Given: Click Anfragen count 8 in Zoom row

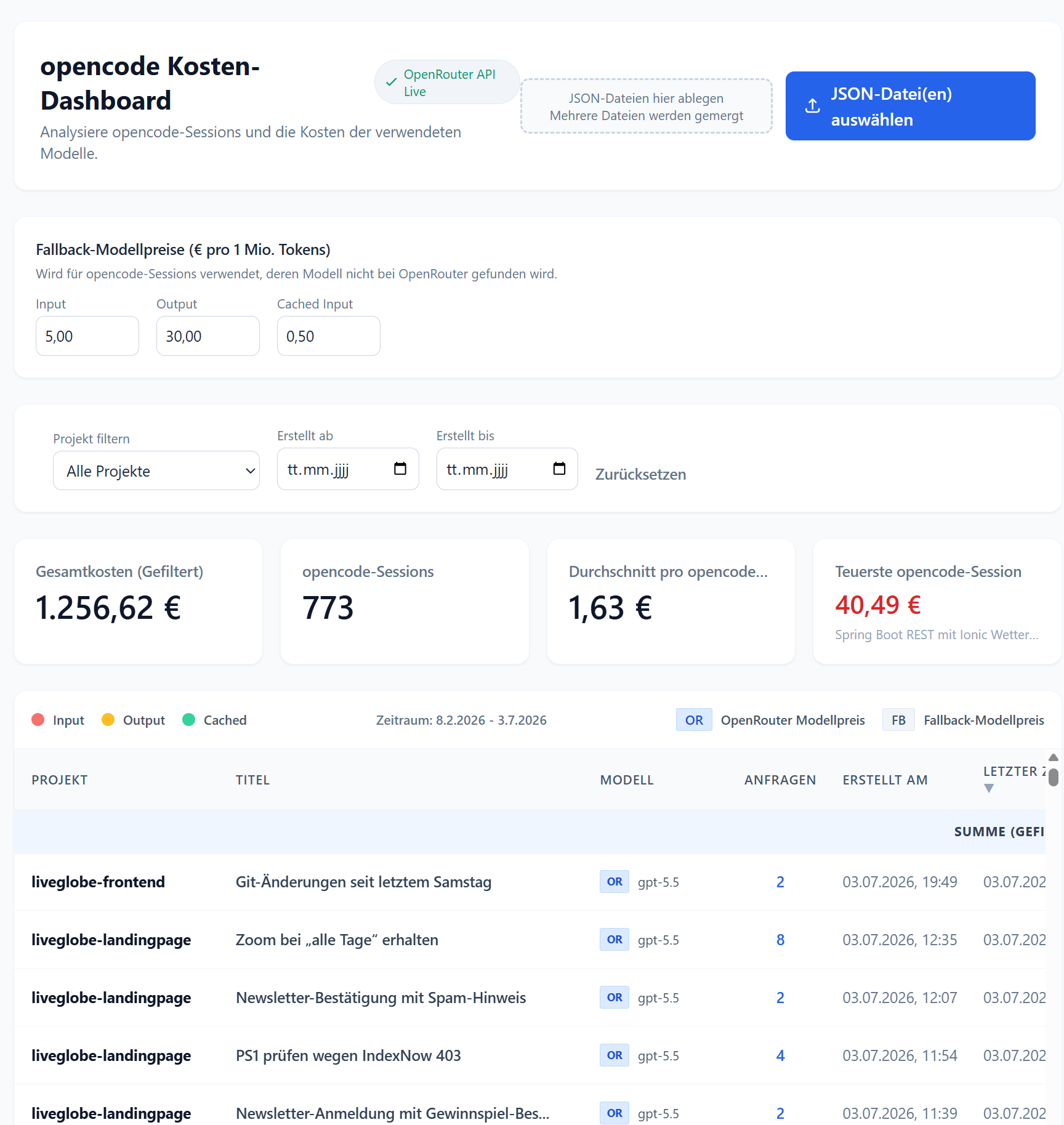Looking at the screenshot, I should pos(780,940).
